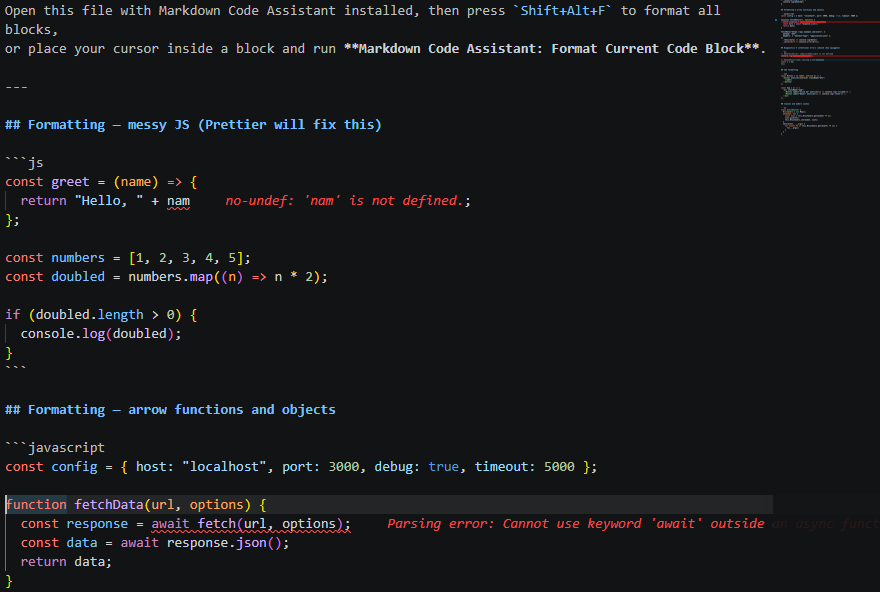This screenshot has height=592, width=880.
Task: Click the 'if (doubled.length > 0) {' line
Action: pyautogui.click(x=101, y=315)
